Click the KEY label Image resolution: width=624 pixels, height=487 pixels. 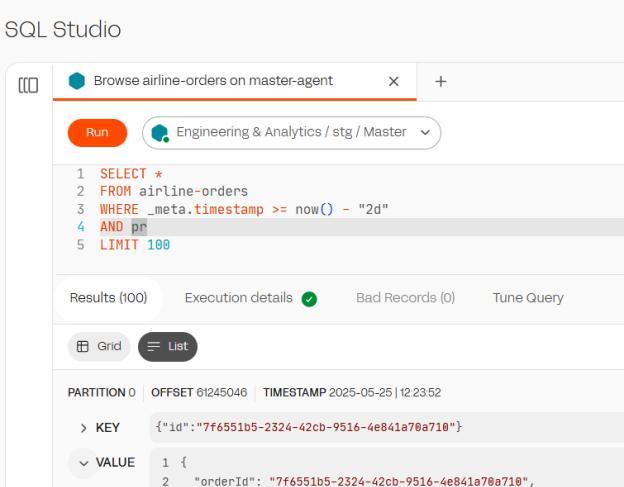[107, 428]
